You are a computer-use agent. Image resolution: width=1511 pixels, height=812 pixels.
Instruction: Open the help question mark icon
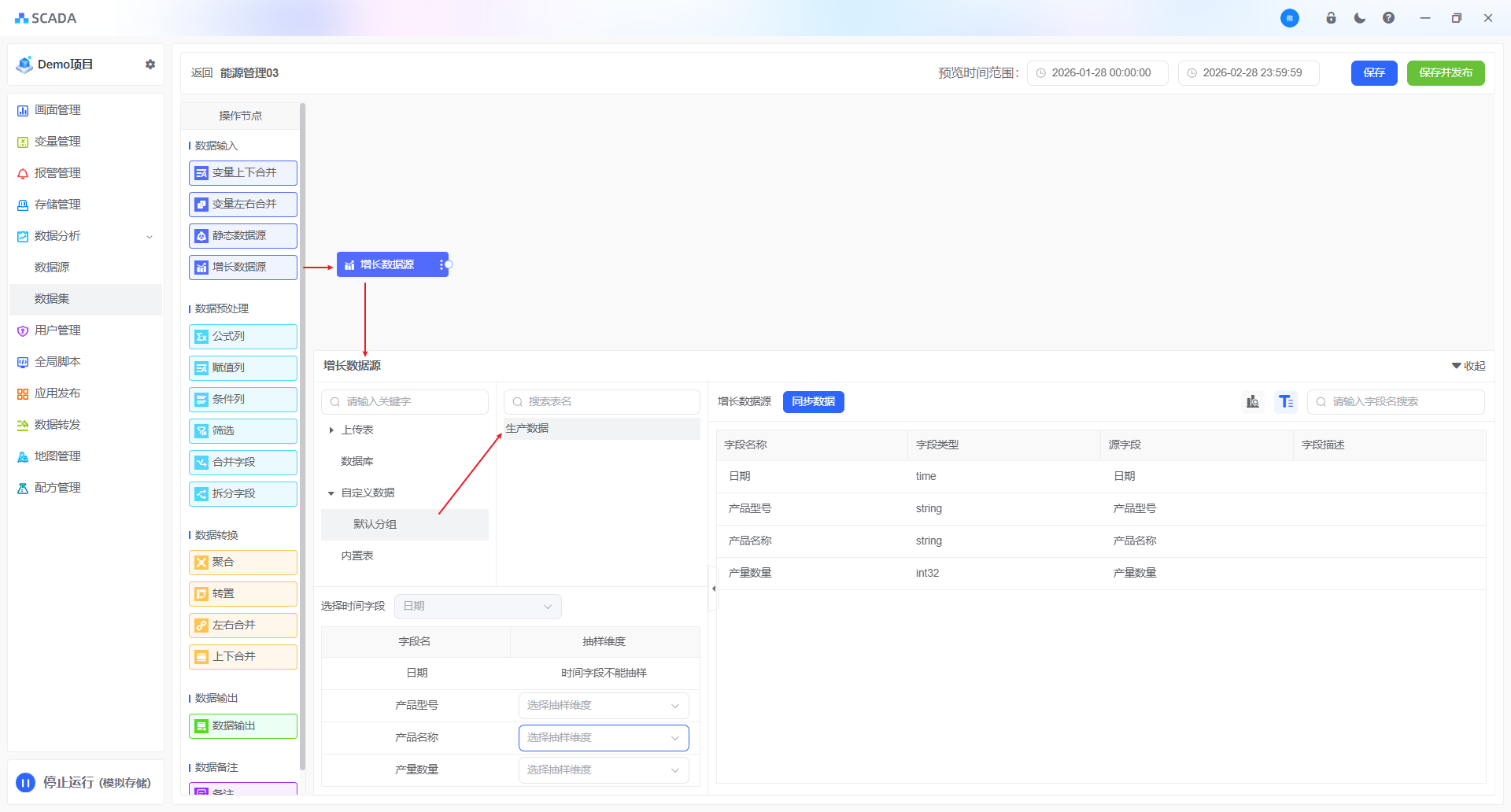pyautogui.click(x=1388, y=18)
